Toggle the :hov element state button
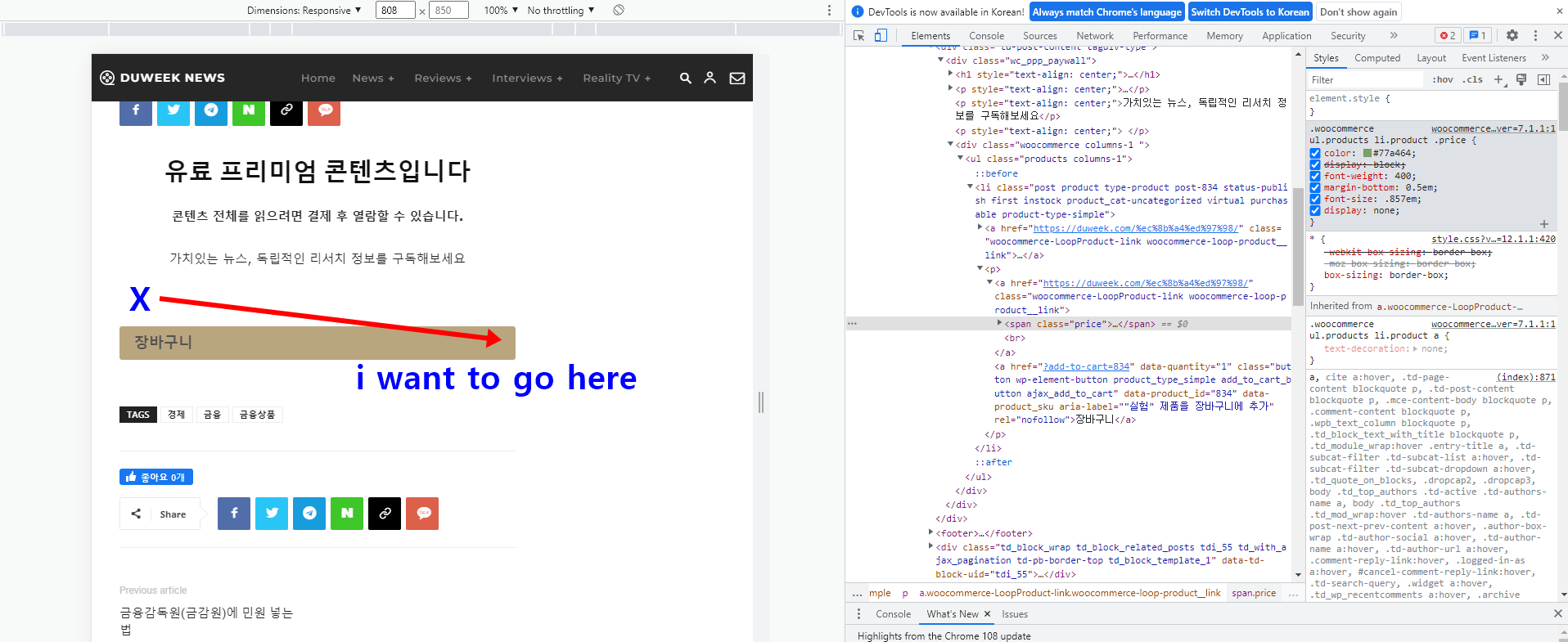1568x642 pixels. [x=1443, y=79]
